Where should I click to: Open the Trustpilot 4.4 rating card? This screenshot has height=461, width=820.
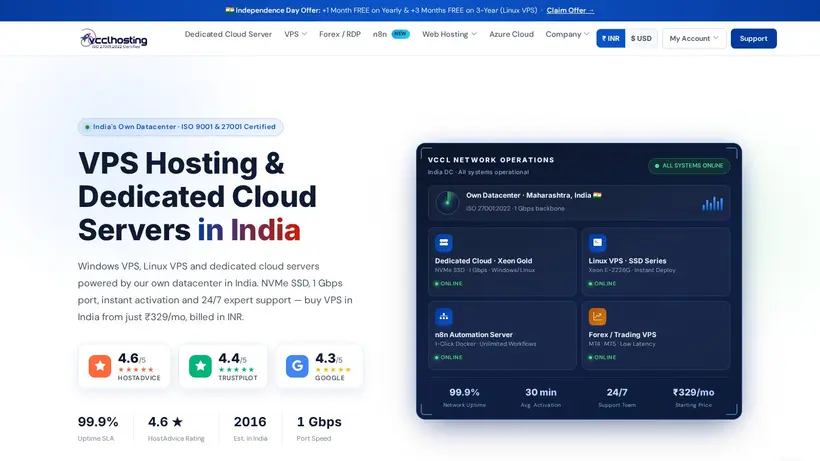223,366
